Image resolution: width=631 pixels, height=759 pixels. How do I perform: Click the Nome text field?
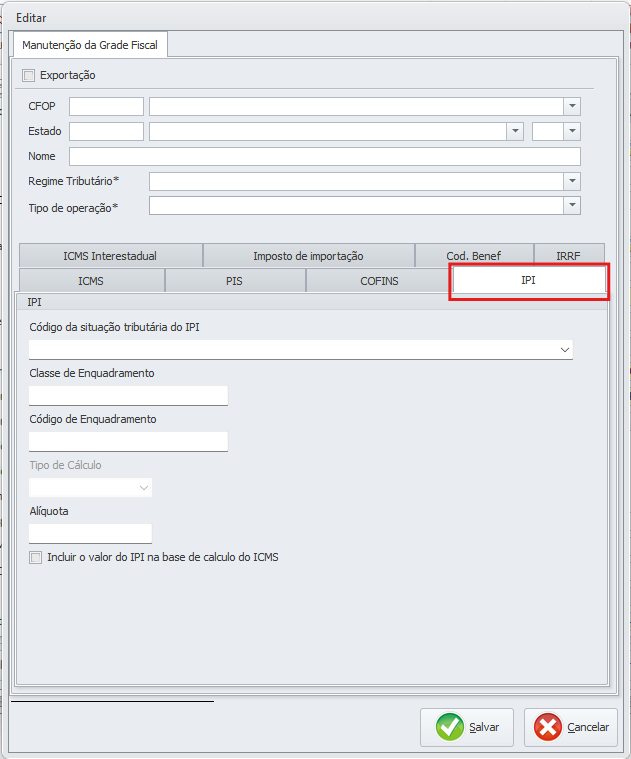coord(324,156)
